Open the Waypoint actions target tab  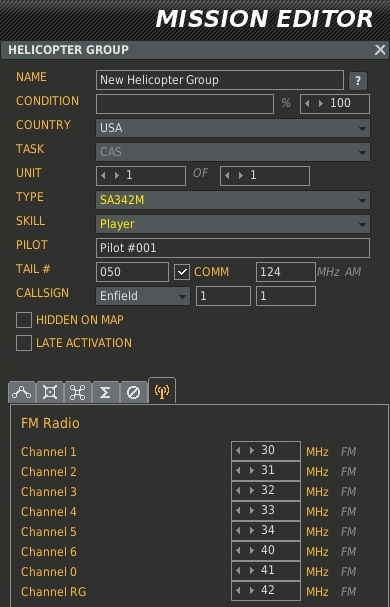(50, 392)
